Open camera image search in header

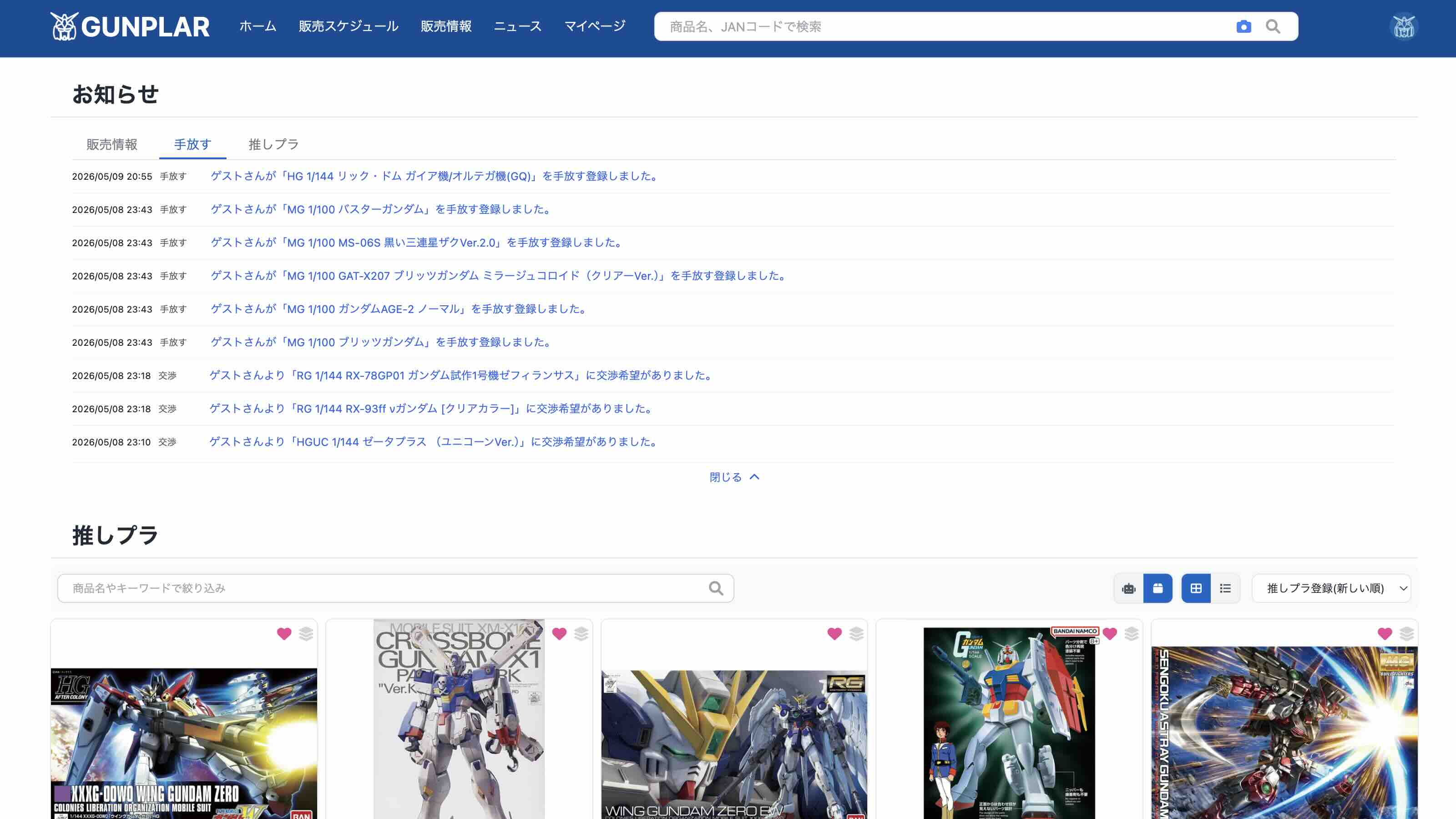coord(1244,26)
